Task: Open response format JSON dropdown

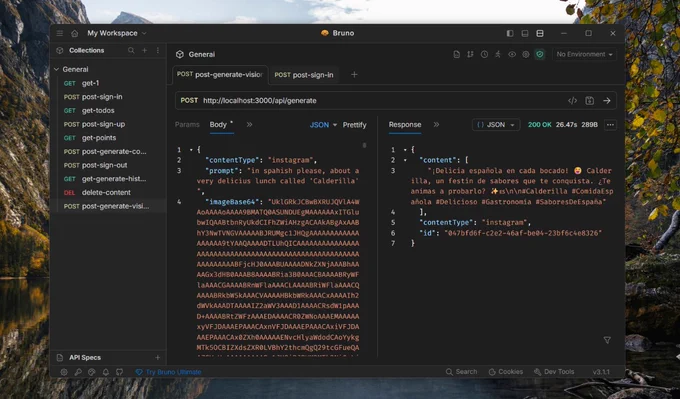Action: [x=496, y=125]
